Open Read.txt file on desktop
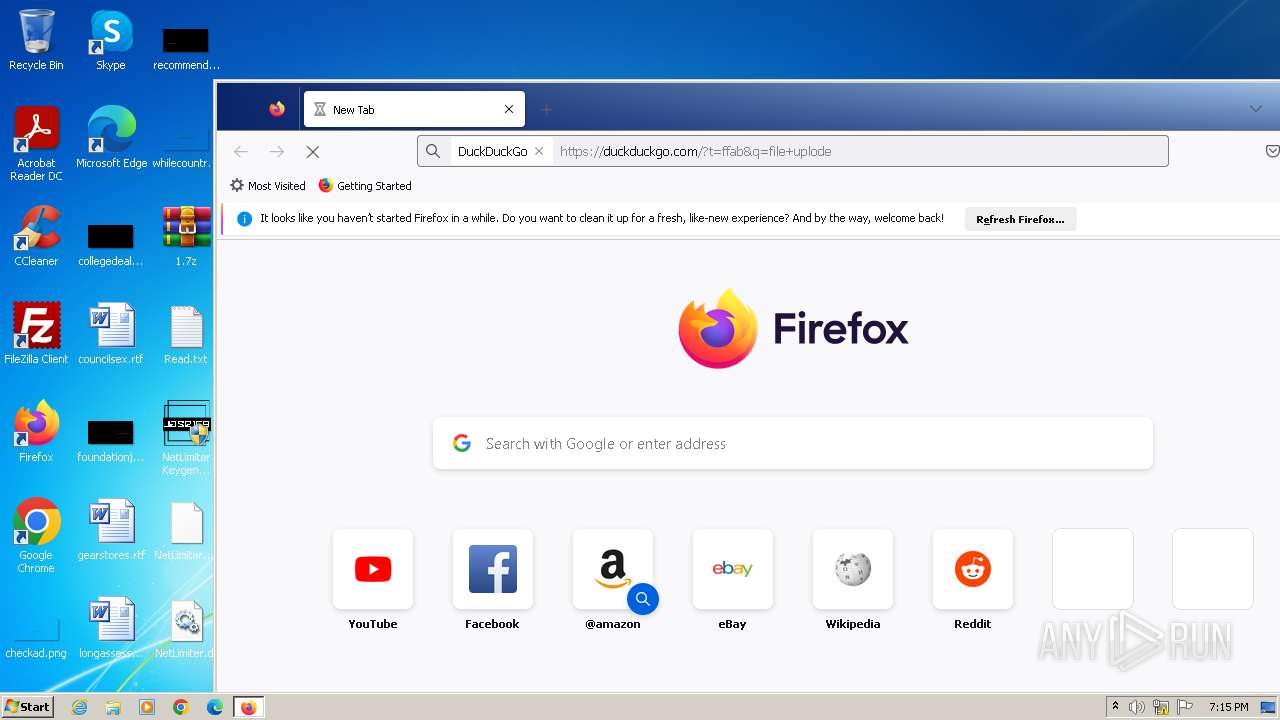The height and width of the screenshot is (720, 1280). pyautogui.click(x=186, y=334)
